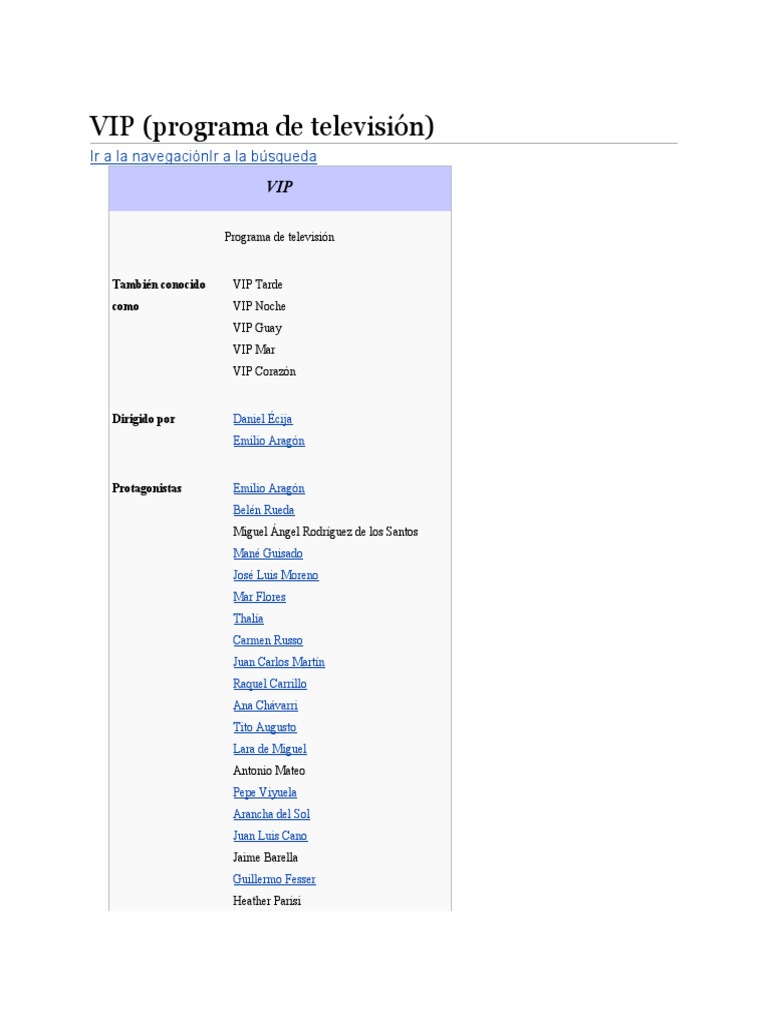Click the 'Ir a la navegación' link
768x1024 pixels.
[x=150, y=157]
